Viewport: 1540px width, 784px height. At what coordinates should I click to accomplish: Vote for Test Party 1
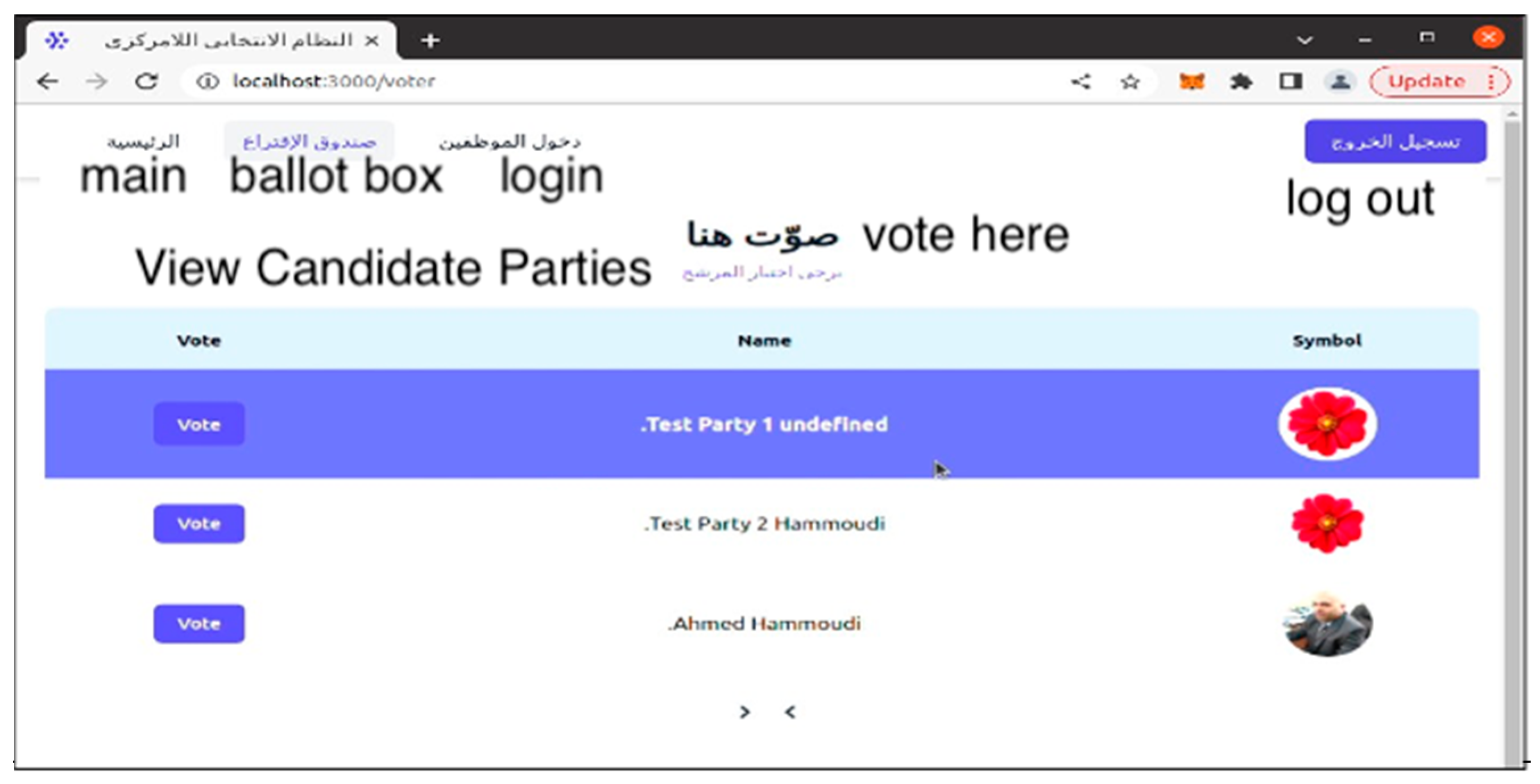point(198,424)
